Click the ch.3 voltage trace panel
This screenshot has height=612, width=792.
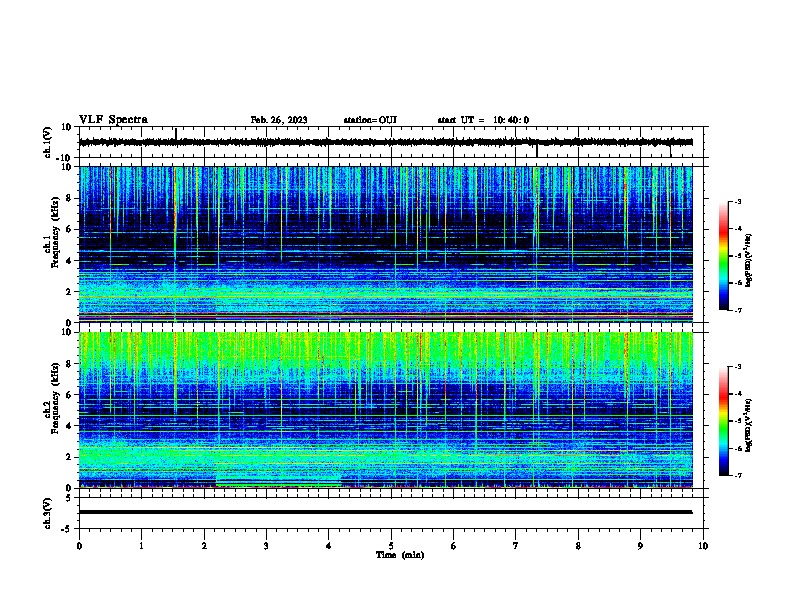pyautogui.click(x=391, y=513)
